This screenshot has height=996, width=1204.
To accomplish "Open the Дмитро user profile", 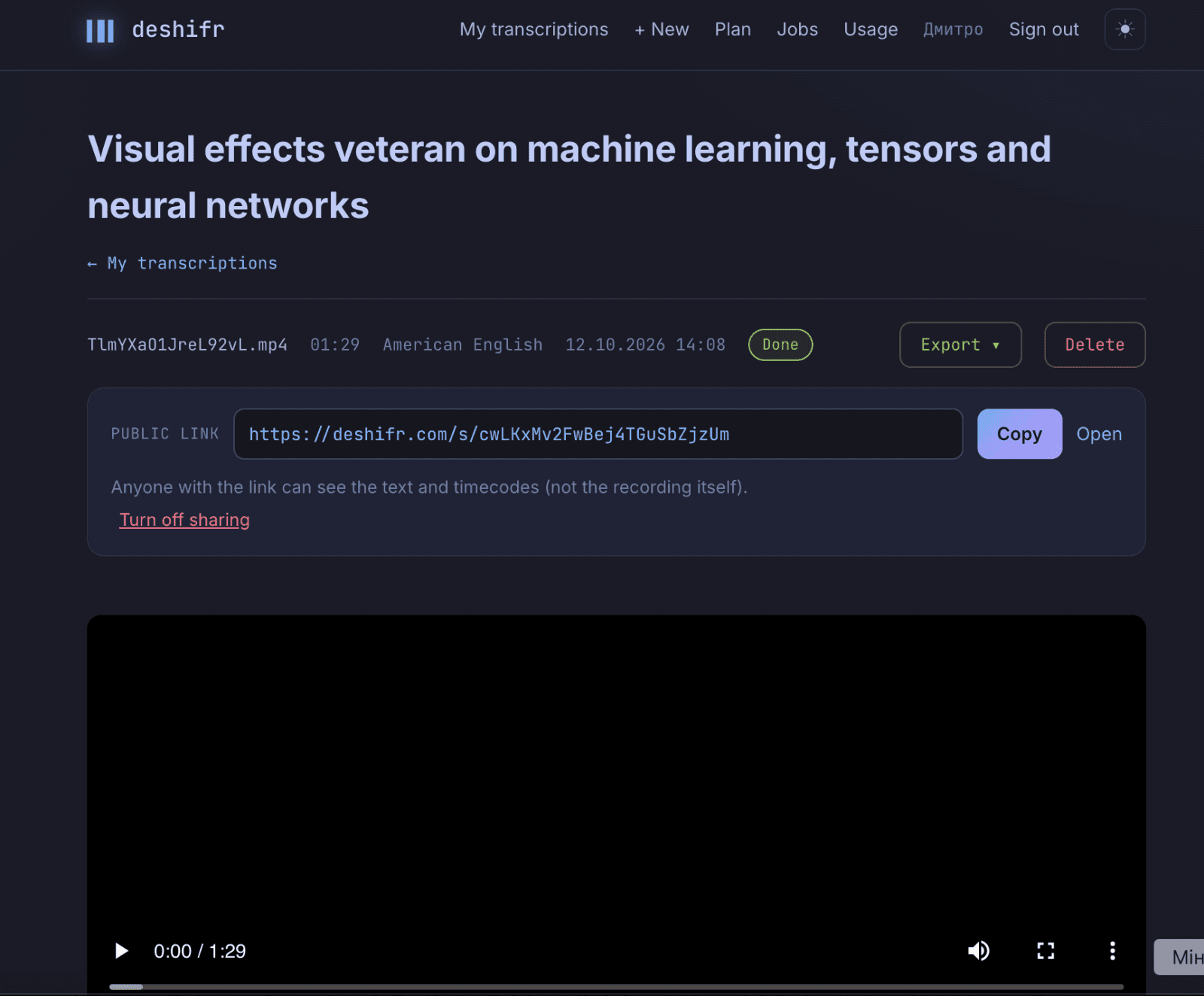I will pos(953,29).
